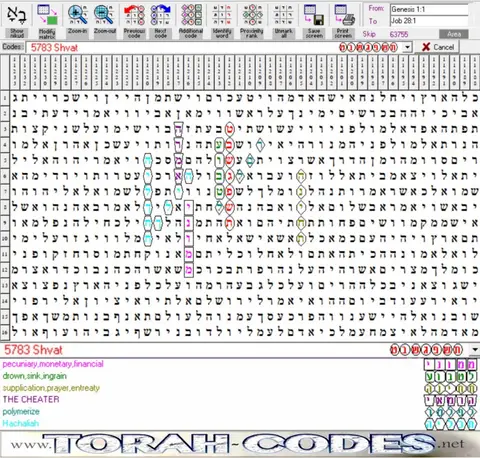Click row number 10 header of the matrix

[5, 239]
